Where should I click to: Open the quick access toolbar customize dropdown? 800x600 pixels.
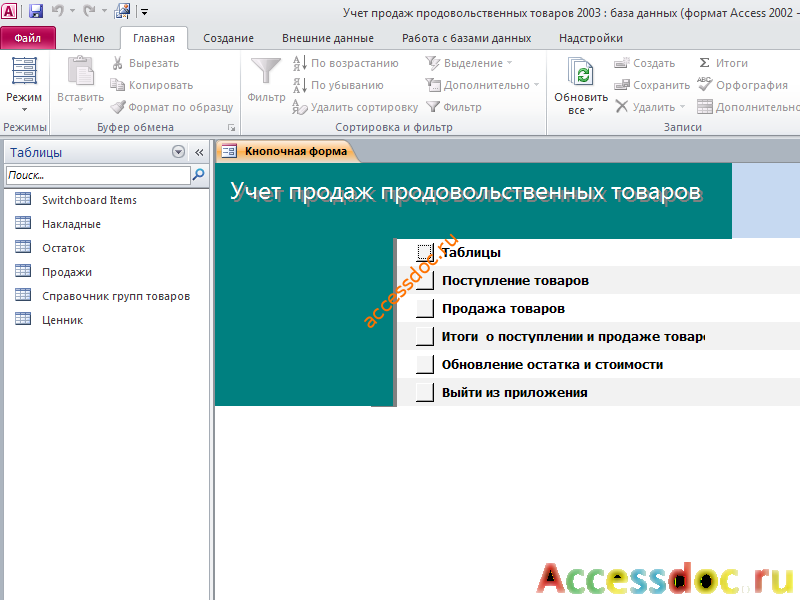(144, 12)
